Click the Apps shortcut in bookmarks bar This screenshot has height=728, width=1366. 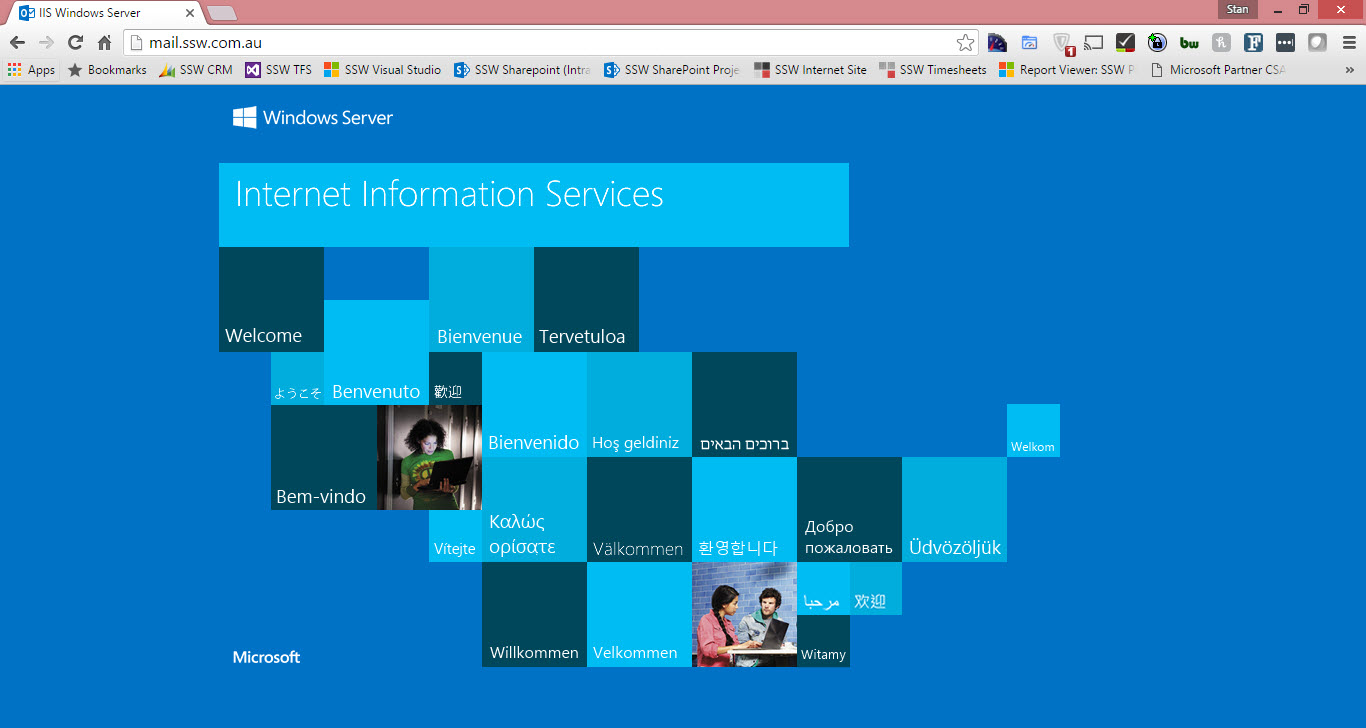pos(31,70)
